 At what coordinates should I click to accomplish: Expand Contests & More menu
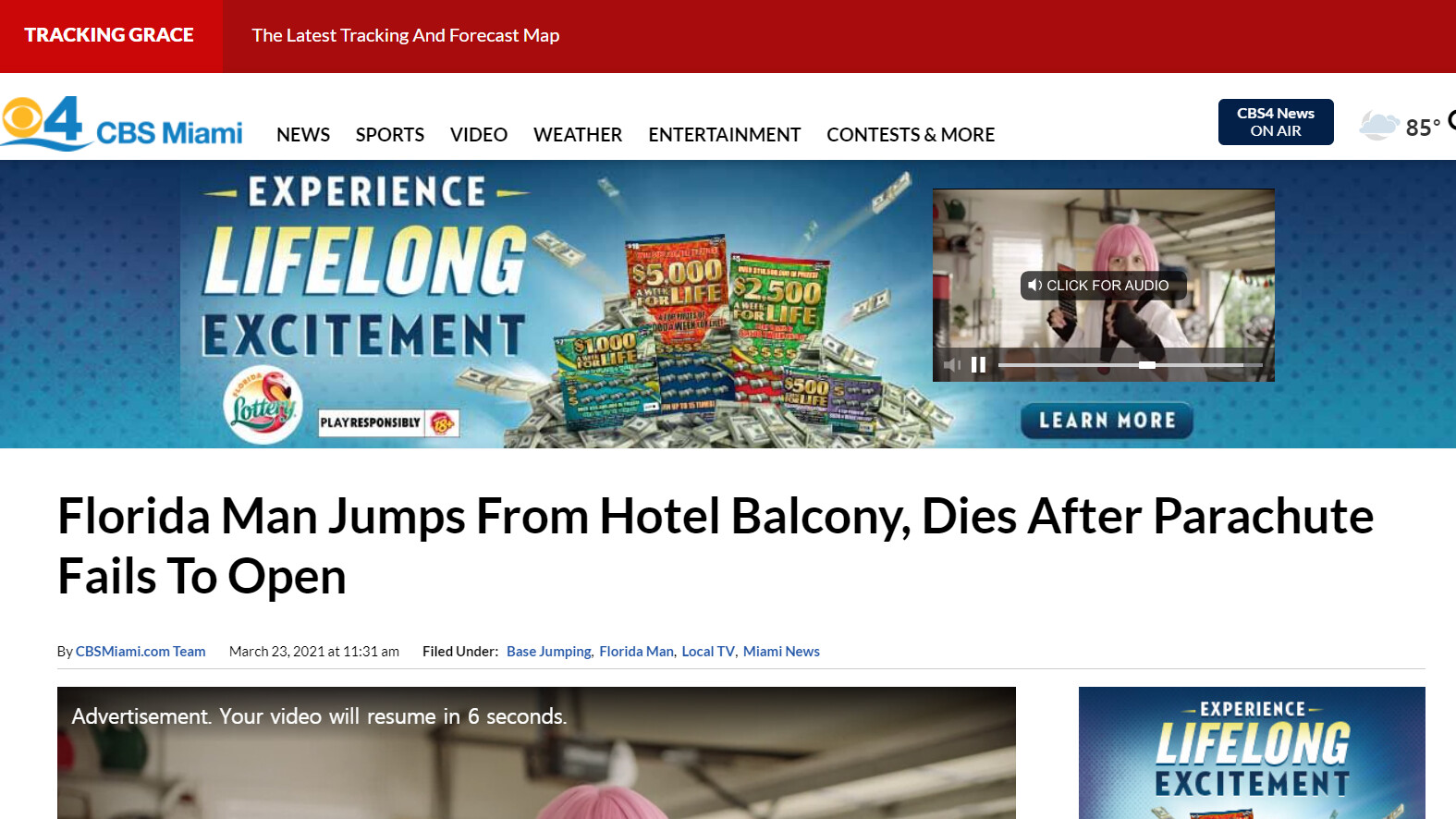(x=911, y=135)
